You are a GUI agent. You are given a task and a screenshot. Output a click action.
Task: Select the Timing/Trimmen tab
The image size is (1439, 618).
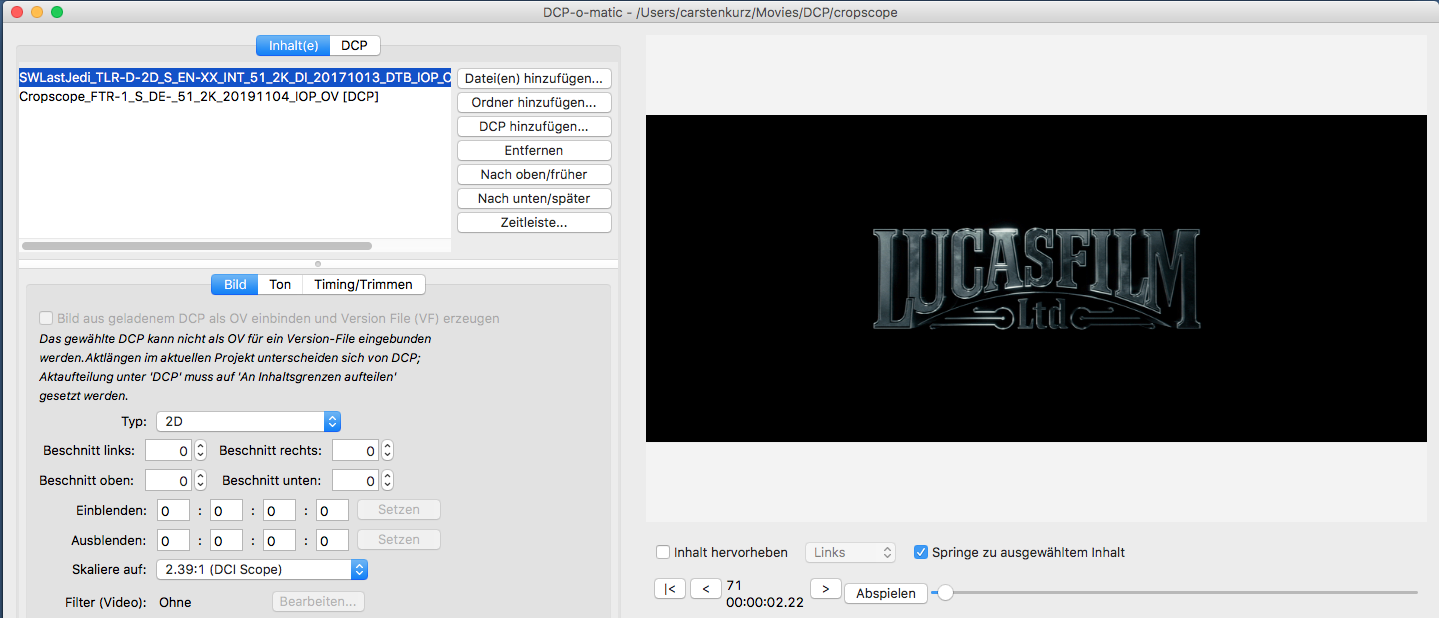[363, 285]
